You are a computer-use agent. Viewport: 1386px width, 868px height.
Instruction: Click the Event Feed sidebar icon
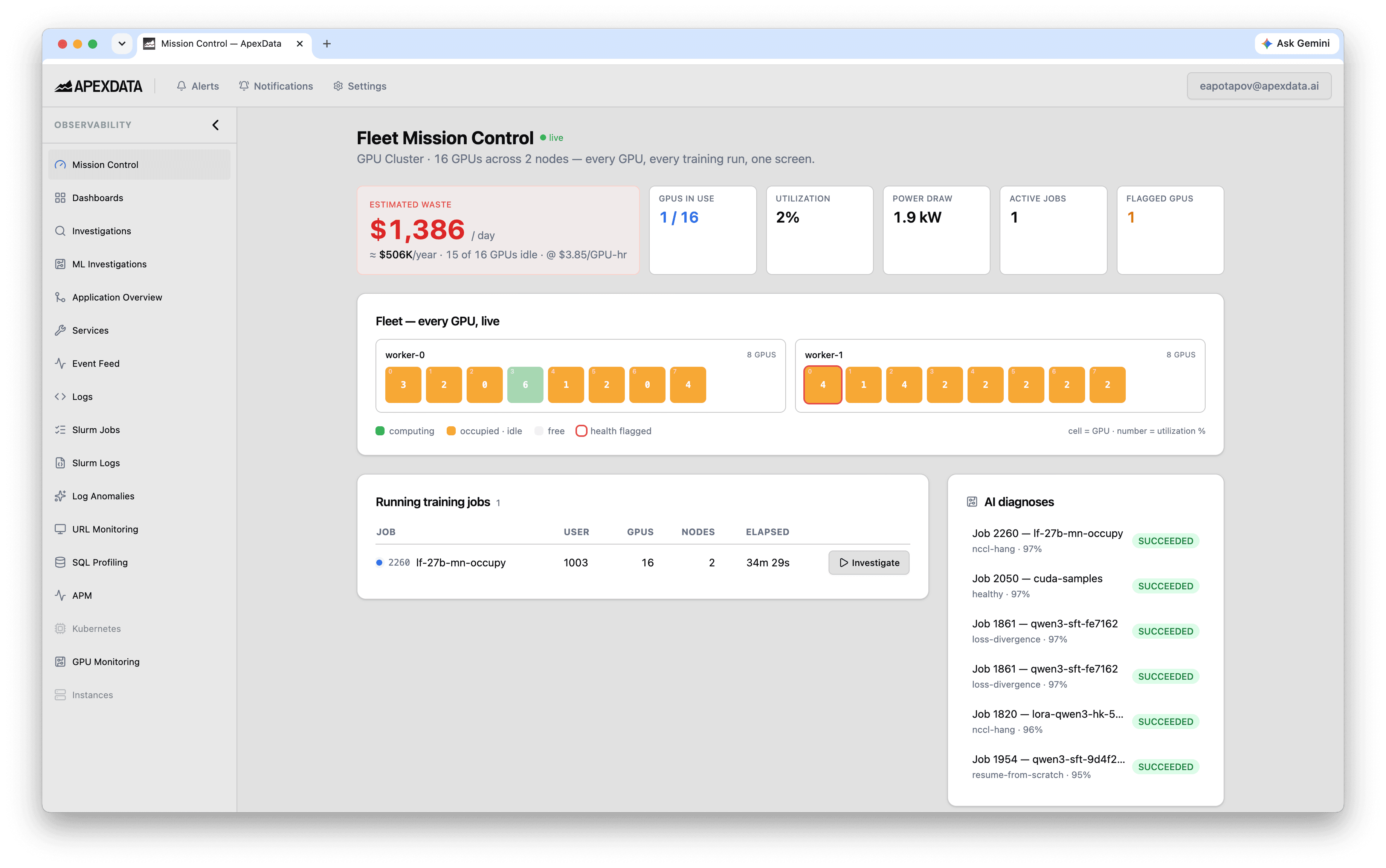click(x=60, y=363)
